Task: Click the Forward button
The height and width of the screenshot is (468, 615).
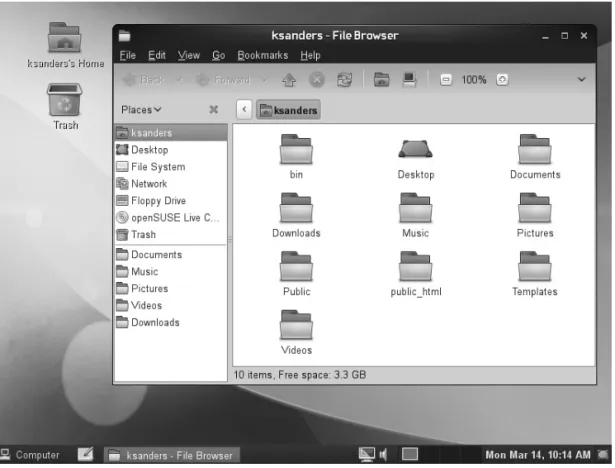Action: [223, 80]
